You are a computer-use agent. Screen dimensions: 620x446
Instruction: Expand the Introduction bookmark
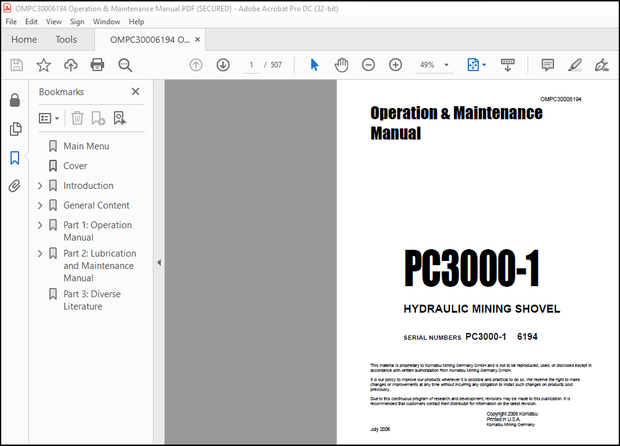tap(40, 186)
